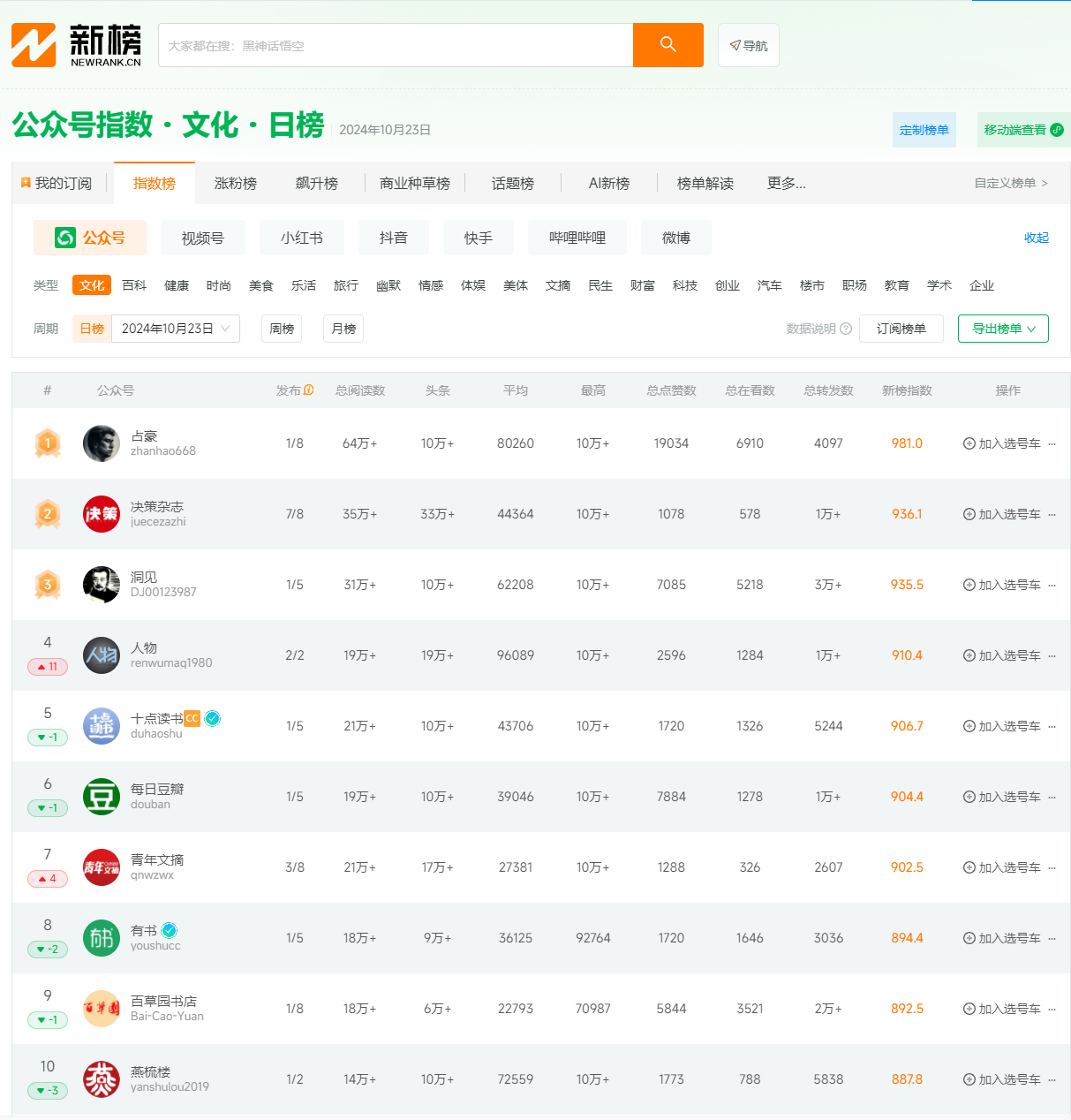Open more options for 燕梳楼 row

[x=1052, y=1079]
